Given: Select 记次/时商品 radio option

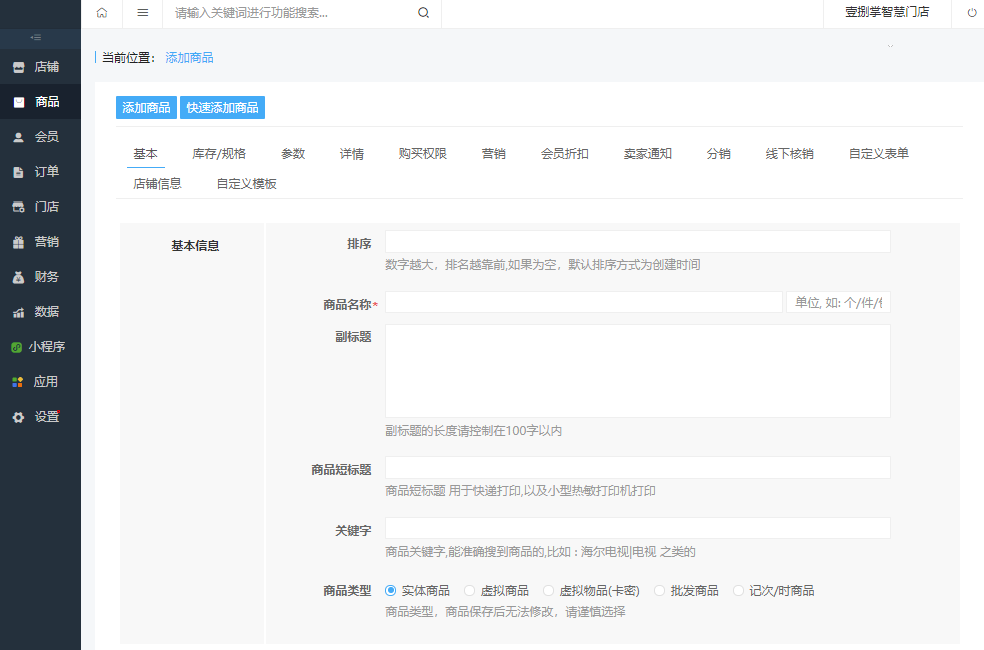Looking at the screenshot, I should tap(739, 590).
